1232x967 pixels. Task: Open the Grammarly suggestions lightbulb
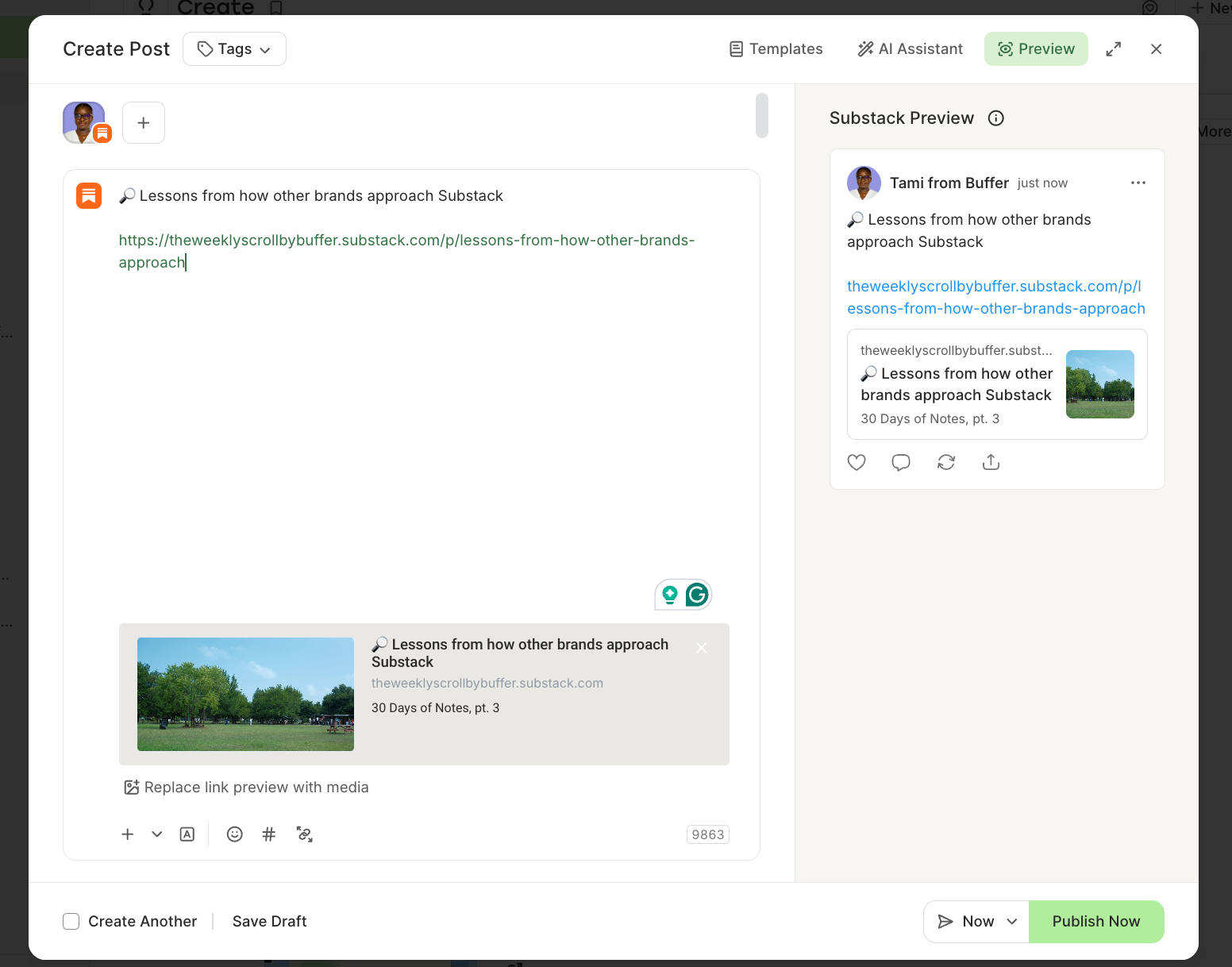point(670,595)
